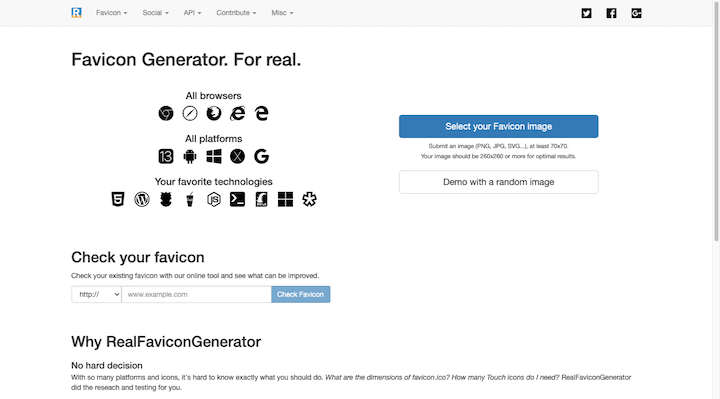
Task: Click the Android robot icon
Action: (x=190, y=156)
